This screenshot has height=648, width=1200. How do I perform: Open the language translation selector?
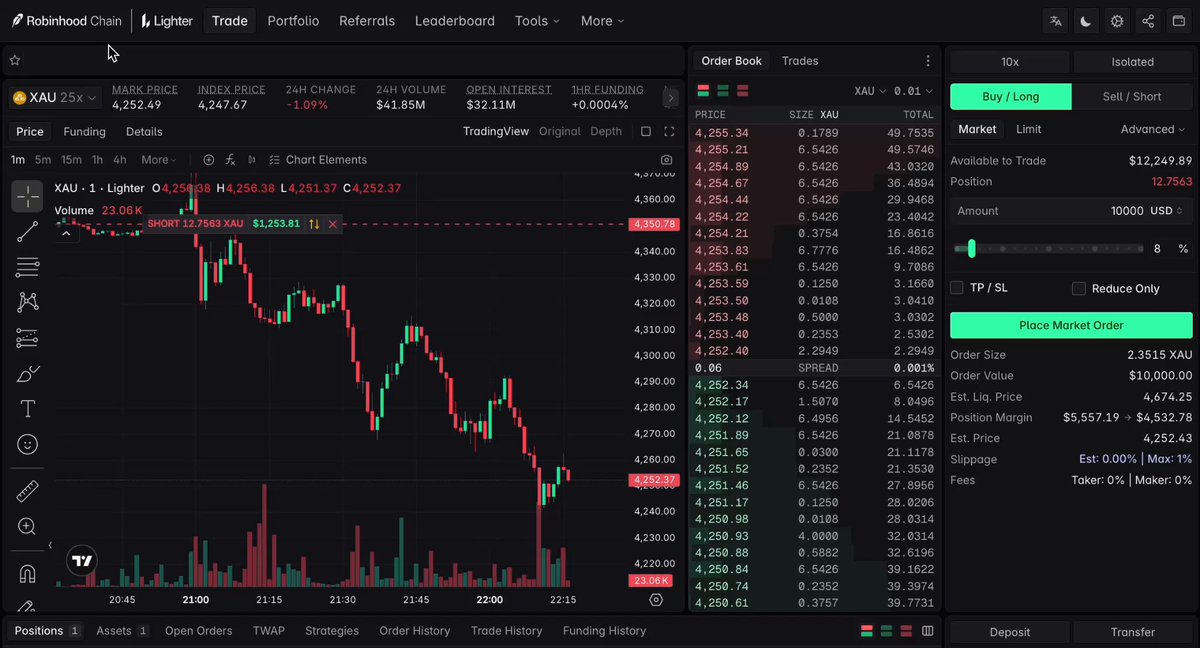pos(1056,21)
